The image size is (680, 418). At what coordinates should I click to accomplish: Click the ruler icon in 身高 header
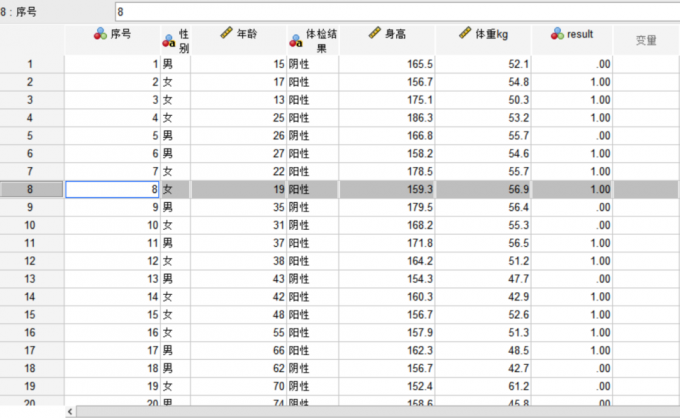[374, 34]
